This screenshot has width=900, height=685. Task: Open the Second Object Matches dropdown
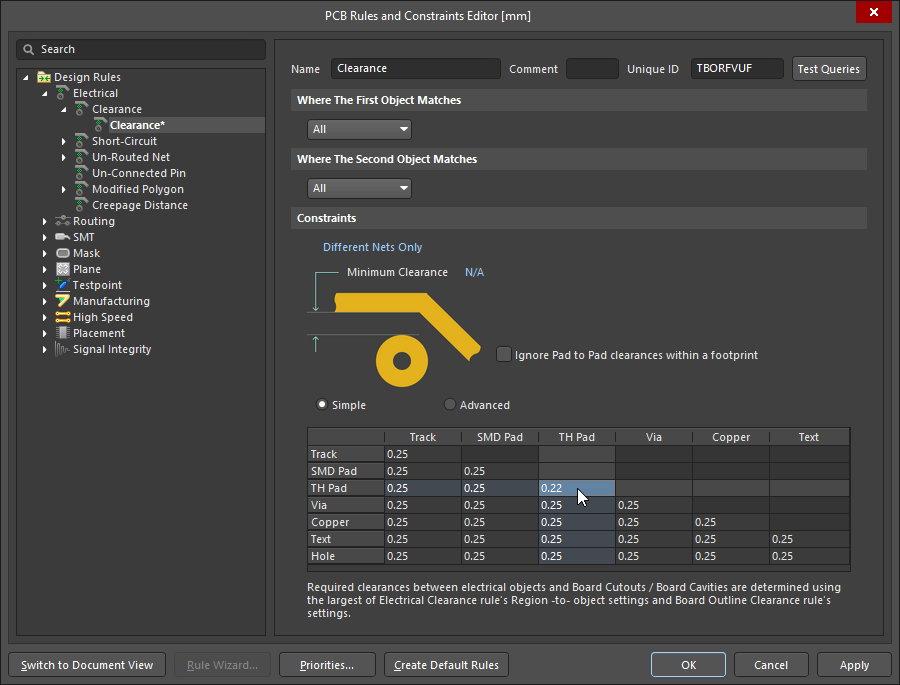pyautogui.click(x=359, y=188)
